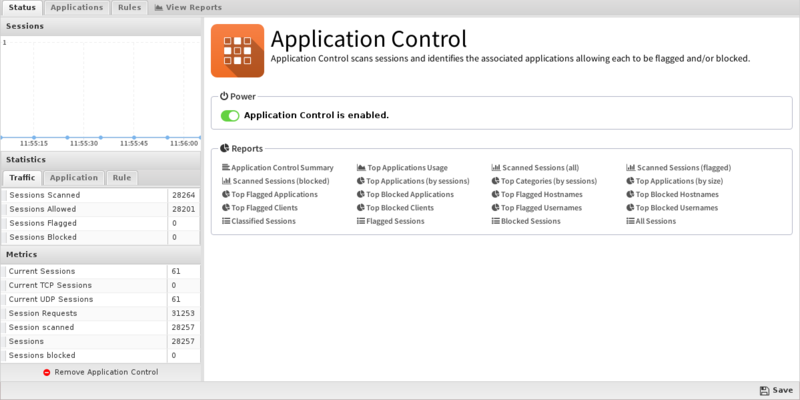Click the red Remove Application Control icon

47,372
